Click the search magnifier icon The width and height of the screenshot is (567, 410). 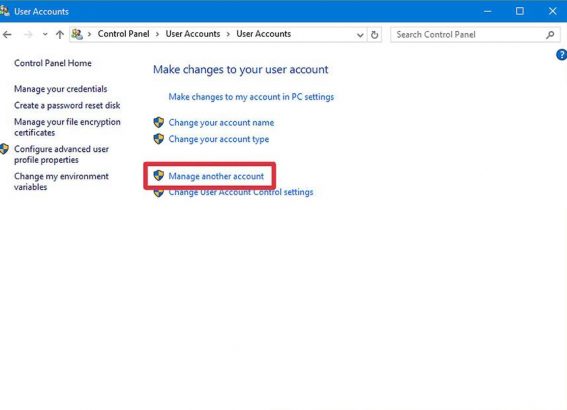[550, 35]
